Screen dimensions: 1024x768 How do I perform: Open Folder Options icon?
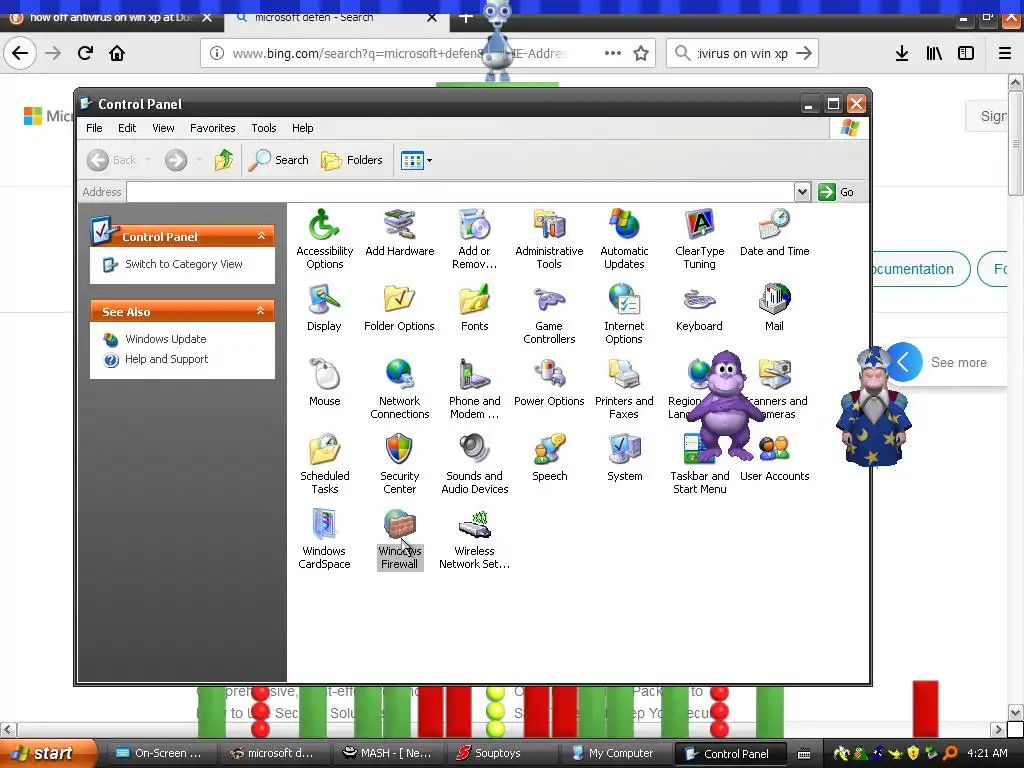(399, 308)
